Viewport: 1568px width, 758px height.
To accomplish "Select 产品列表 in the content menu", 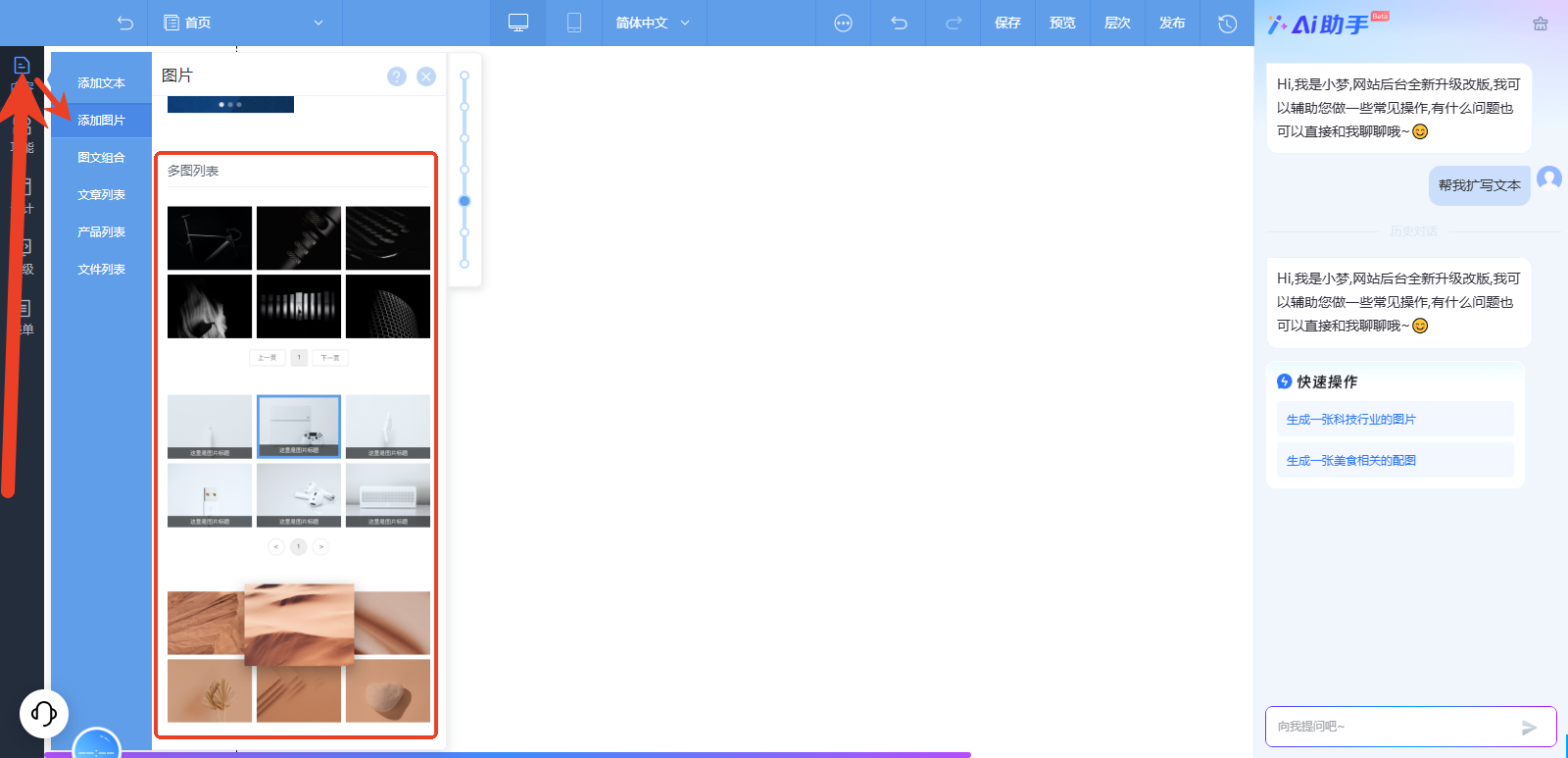I will point(102,232).
